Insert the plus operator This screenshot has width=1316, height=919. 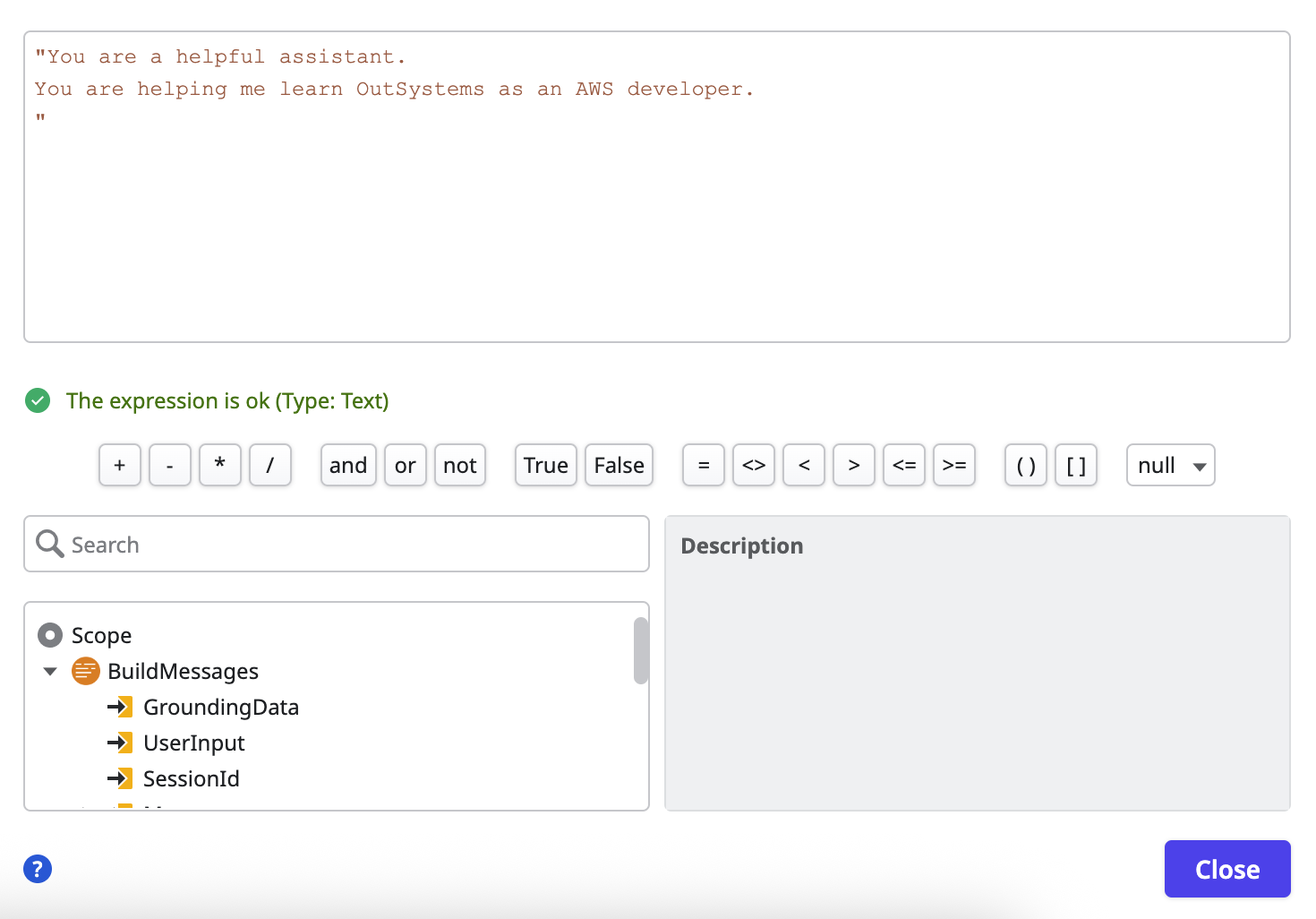tap(120, 465)
